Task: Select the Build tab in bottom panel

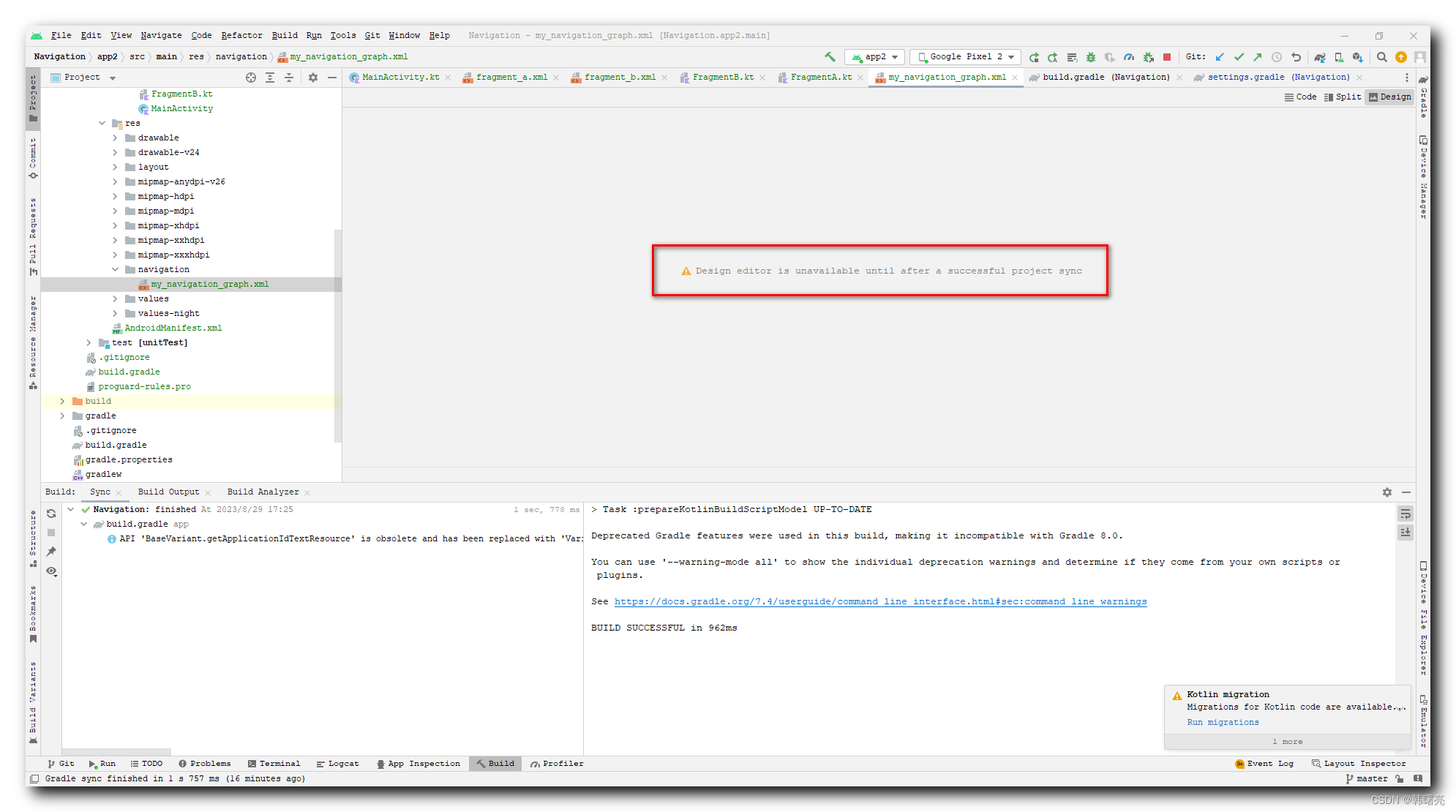Action: (x=498, y=763)
